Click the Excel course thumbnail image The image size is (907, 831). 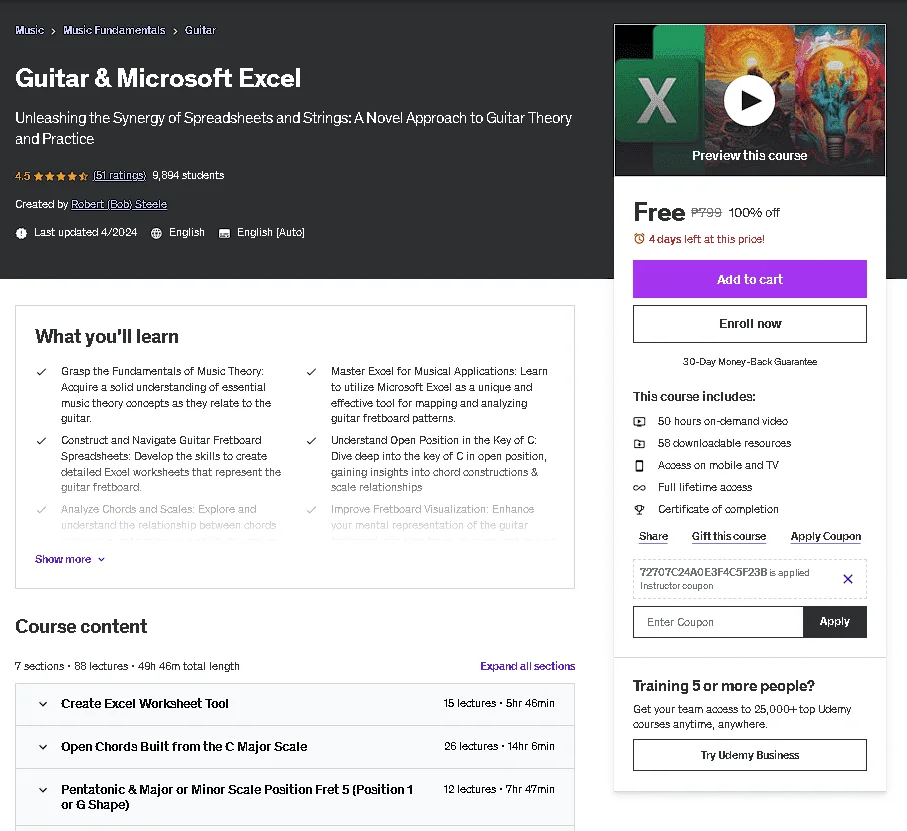tap(750, 100)
